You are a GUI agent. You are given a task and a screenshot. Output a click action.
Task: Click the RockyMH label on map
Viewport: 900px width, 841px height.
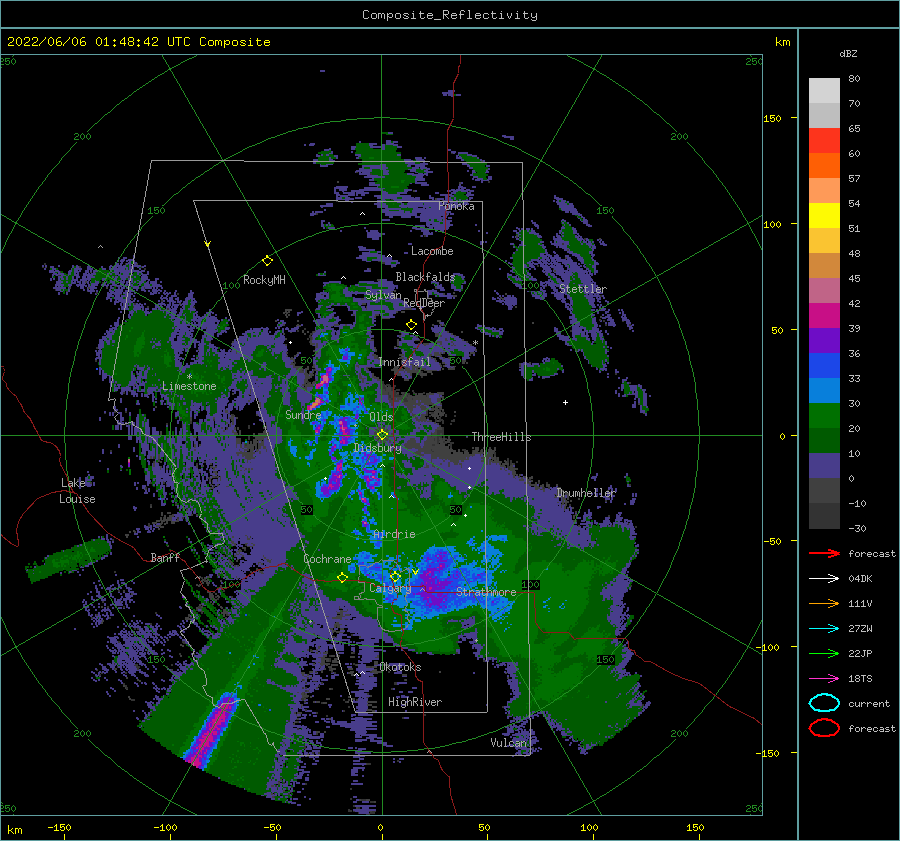tap(264, 280)
